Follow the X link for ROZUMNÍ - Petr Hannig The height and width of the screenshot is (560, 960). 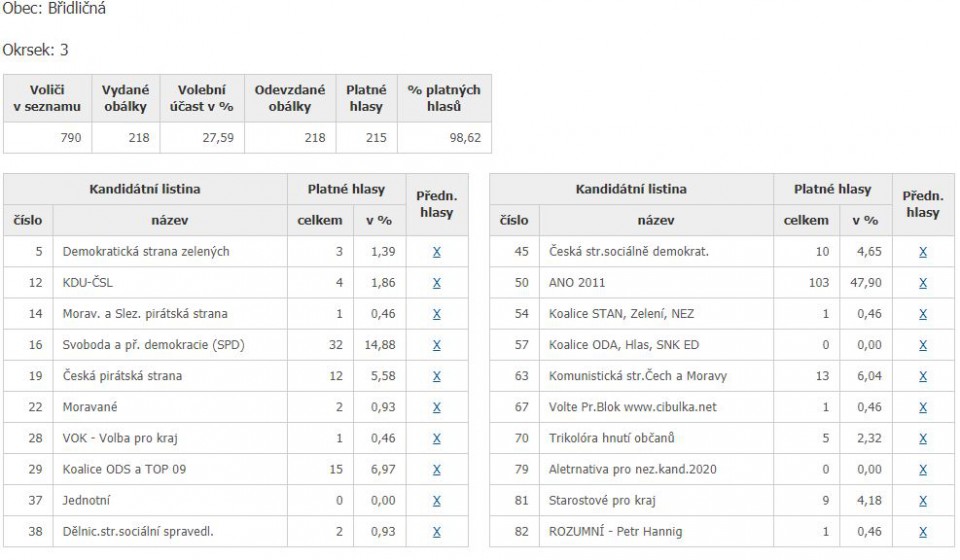coord(923,532)
